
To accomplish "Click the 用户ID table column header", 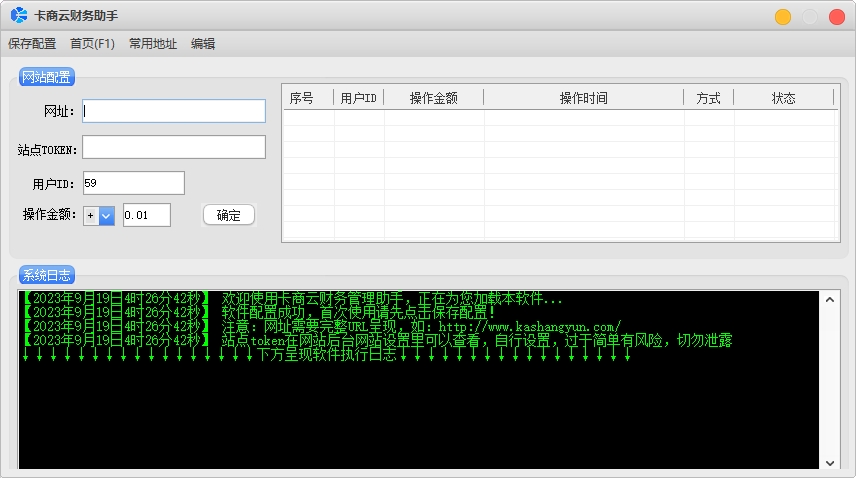I will point(359,98).
